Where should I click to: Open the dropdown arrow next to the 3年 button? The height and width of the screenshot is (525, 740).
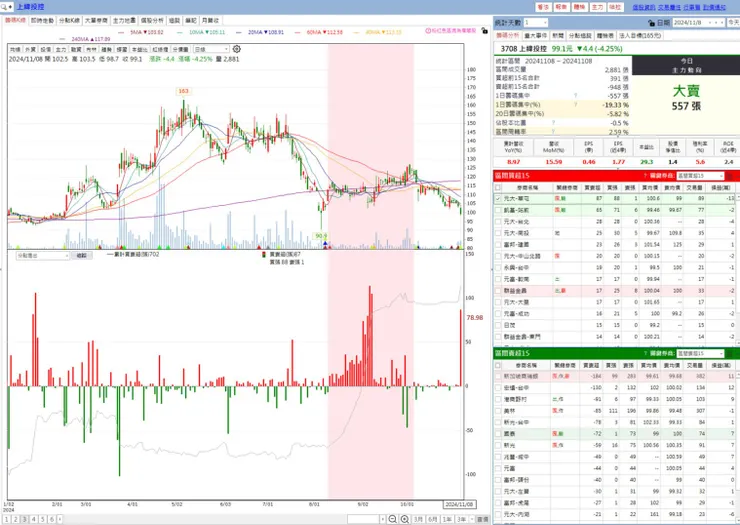471,519
